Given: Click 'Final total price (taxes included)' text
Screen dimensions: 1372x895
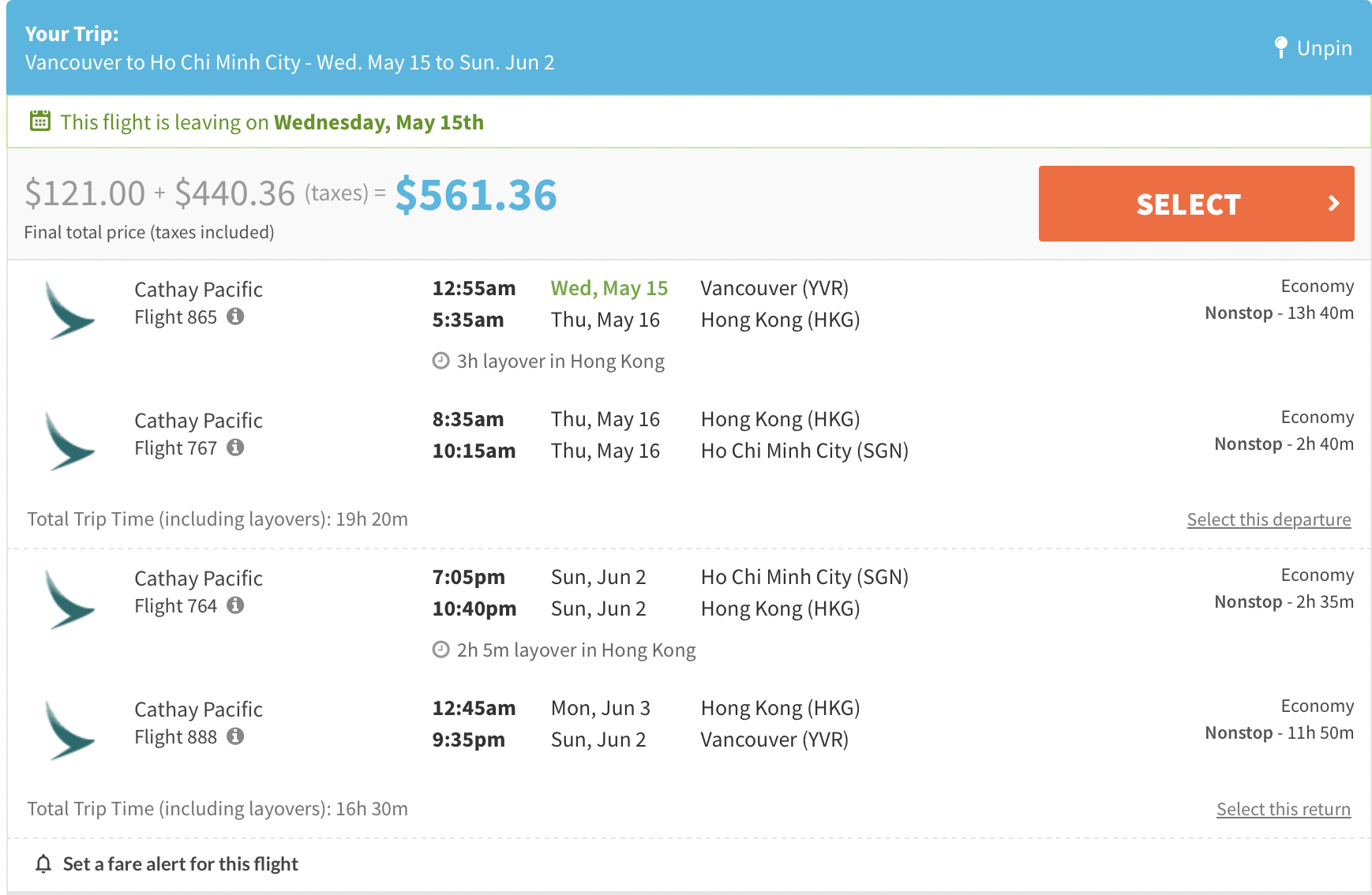Looking at the screenshot, I should coord(149,232).
